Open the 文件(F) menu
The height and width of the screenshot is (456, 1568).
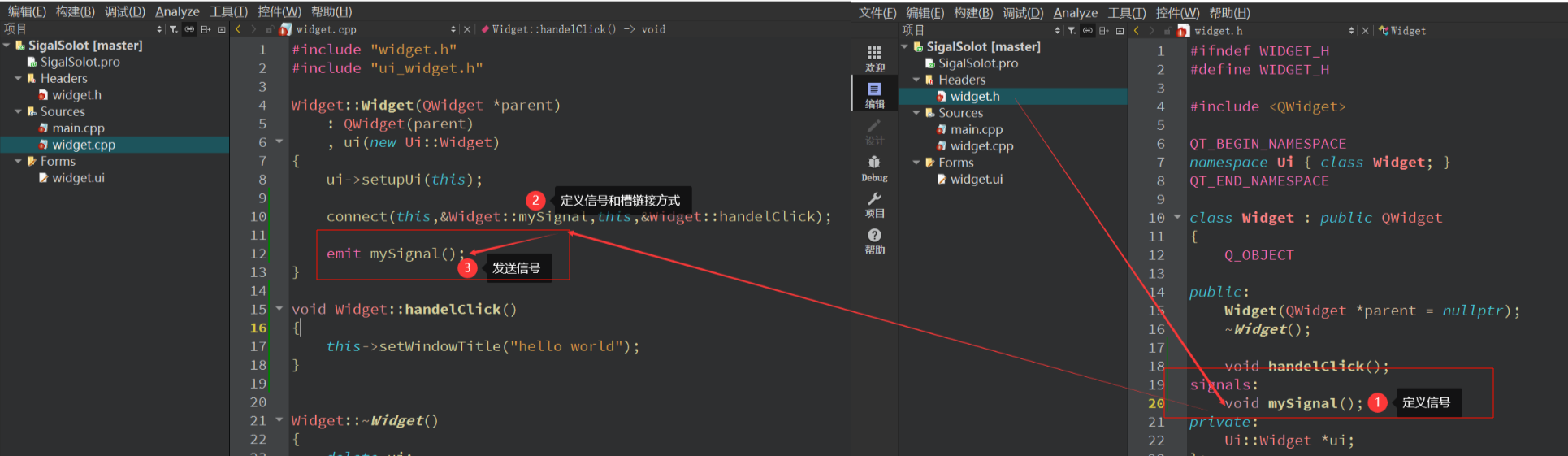pos(877,13)
